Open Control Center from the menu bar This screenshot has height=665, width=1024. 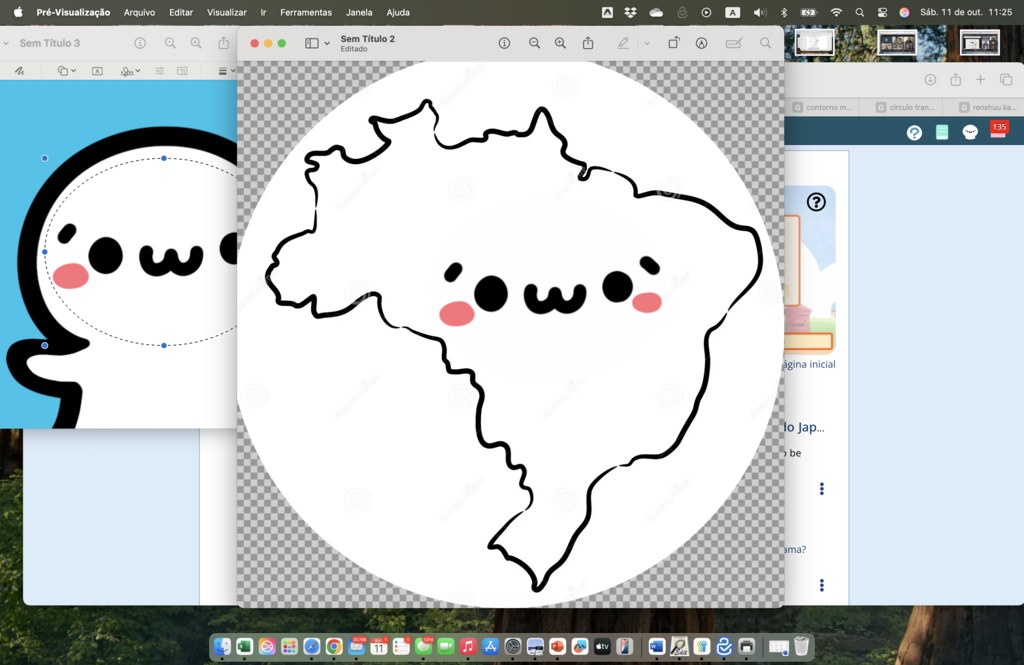click(882, 12)
